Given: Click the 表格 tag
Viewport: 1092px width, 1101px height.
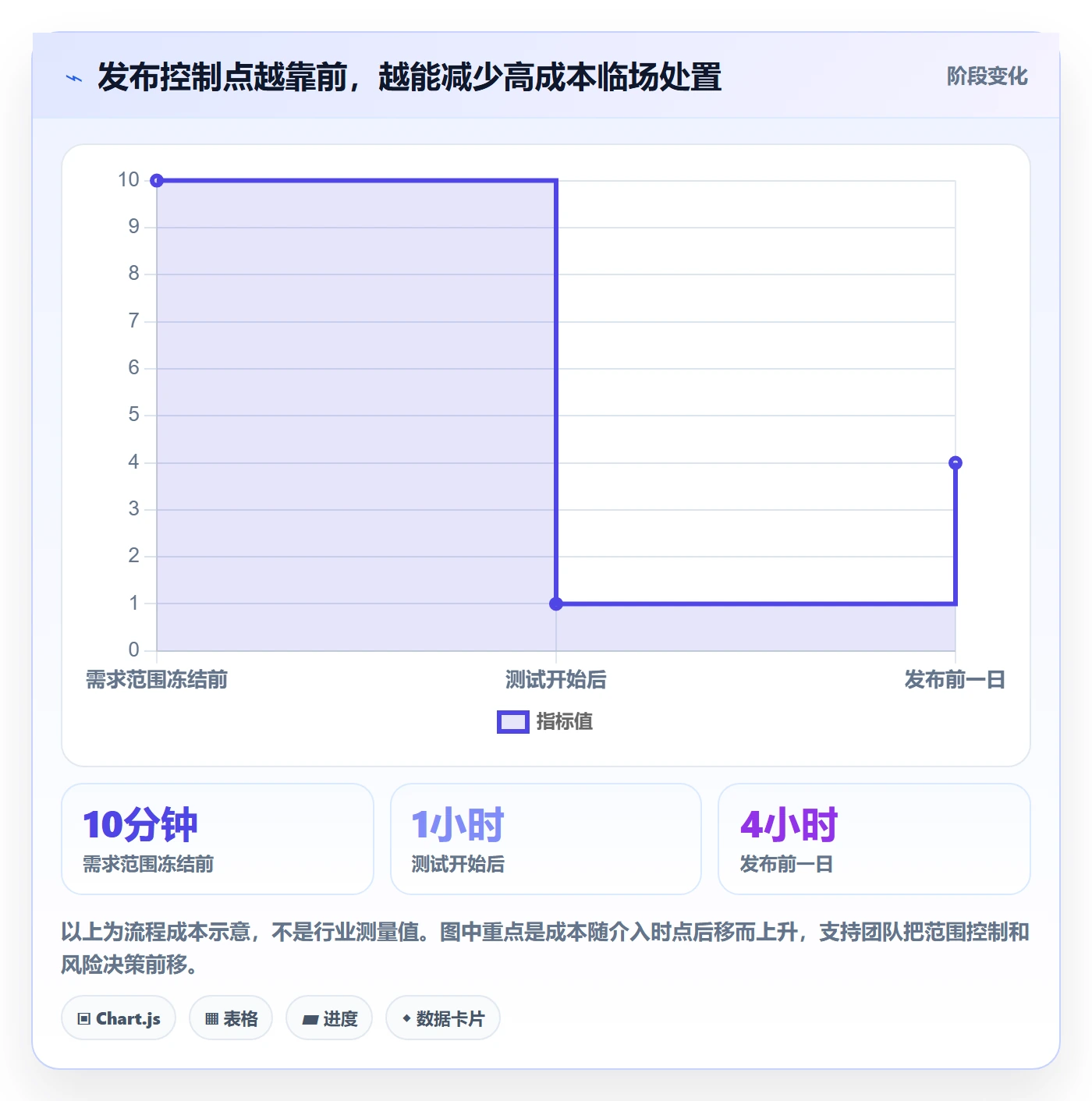Looking at the screenshot, I should [231, 1018].
